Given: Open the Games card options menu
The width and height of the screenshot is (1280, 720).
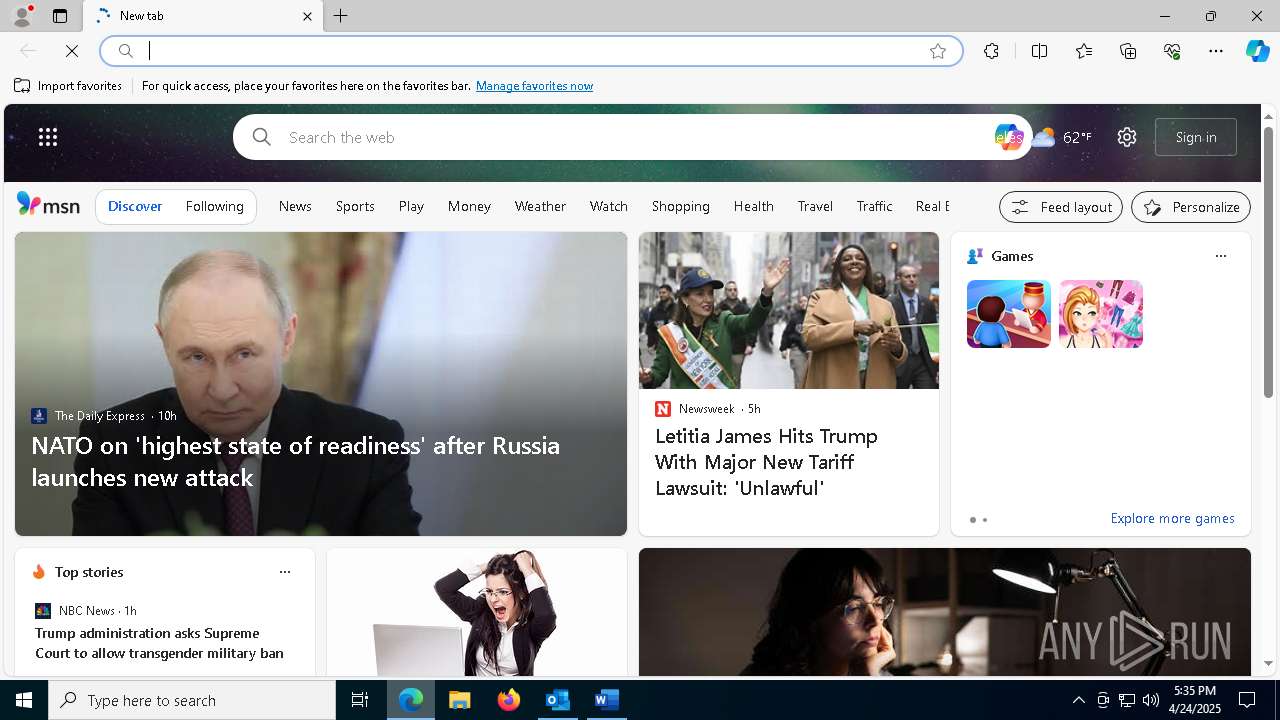Looking at the screenshot, I should (x=1220, y=256).
